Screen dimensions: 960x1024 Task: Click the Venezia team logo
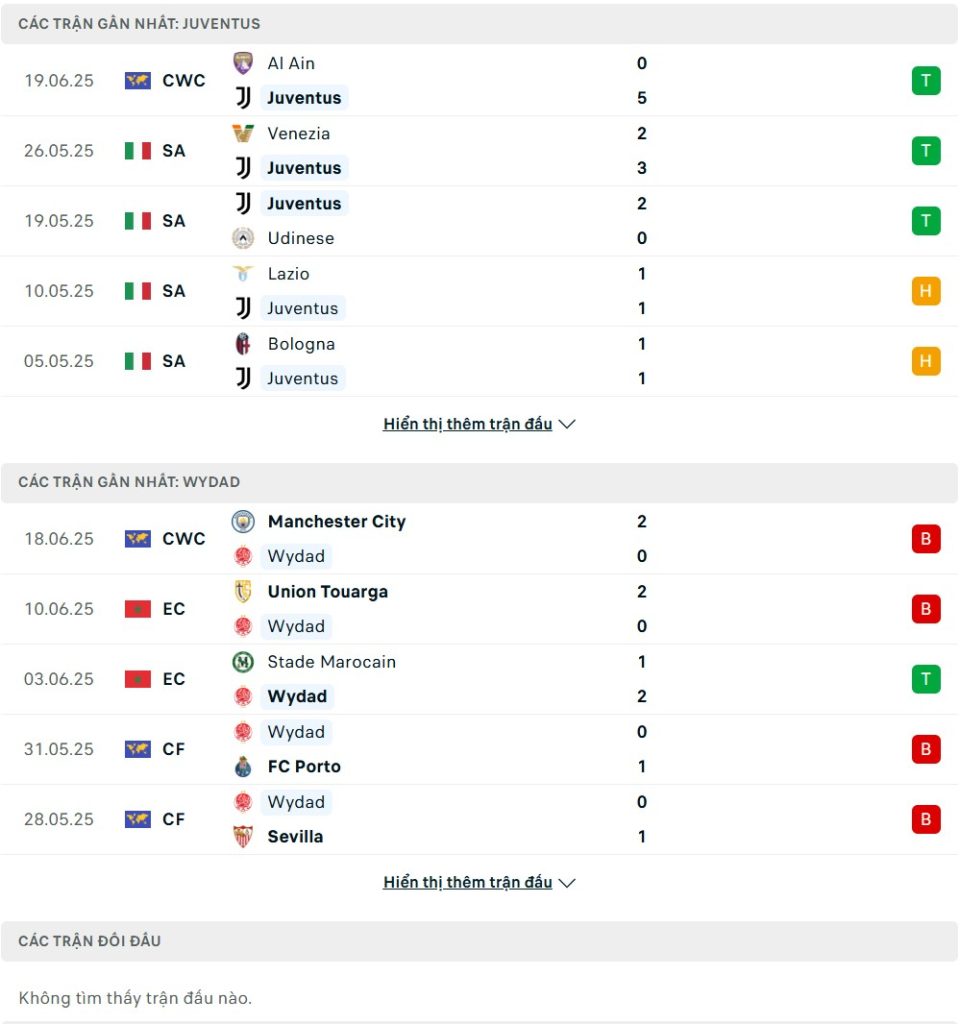tap(243, 133)
